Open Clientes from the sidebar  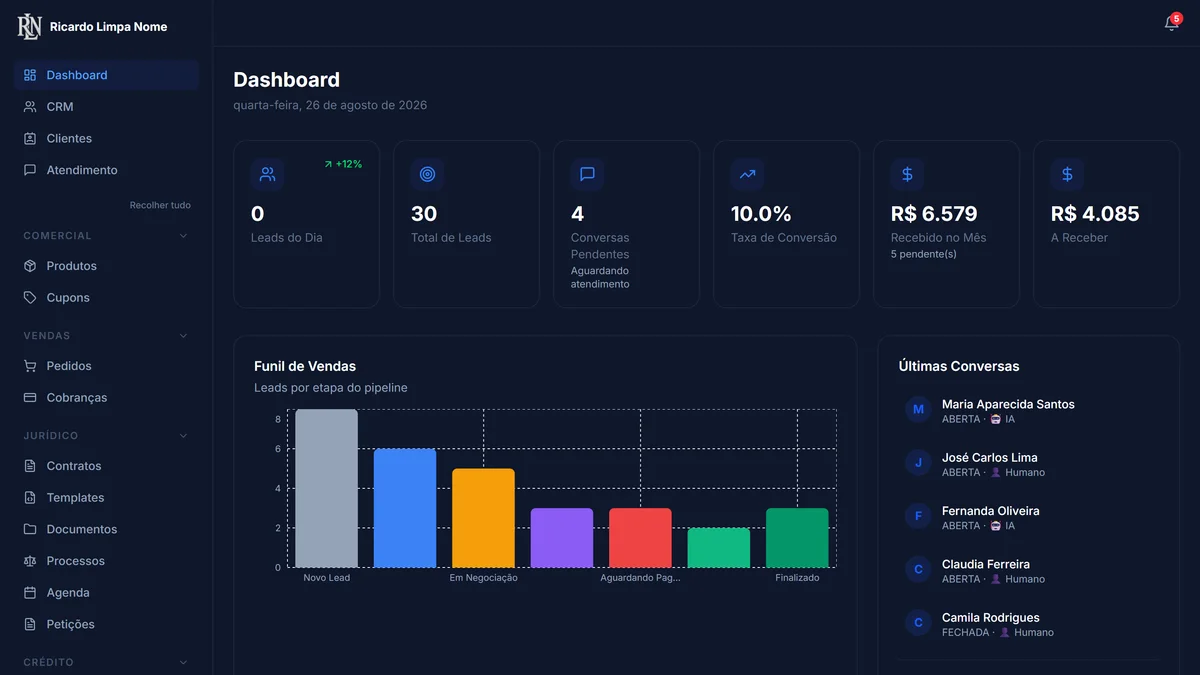point(106,139)
